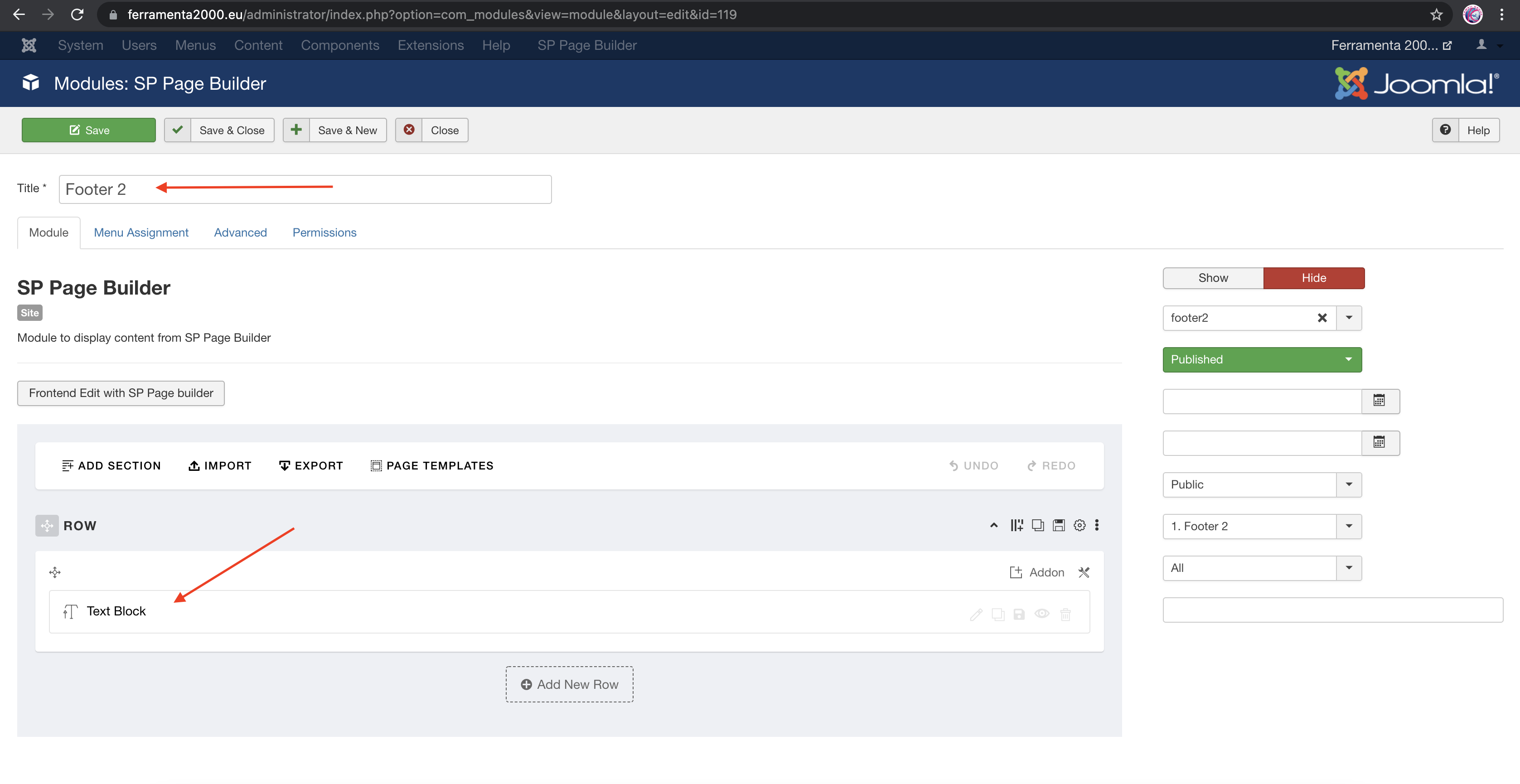Expand the Public access dropdown
The width and height of the screenshot is (1520, 784).
click(x=1348, y=484)
